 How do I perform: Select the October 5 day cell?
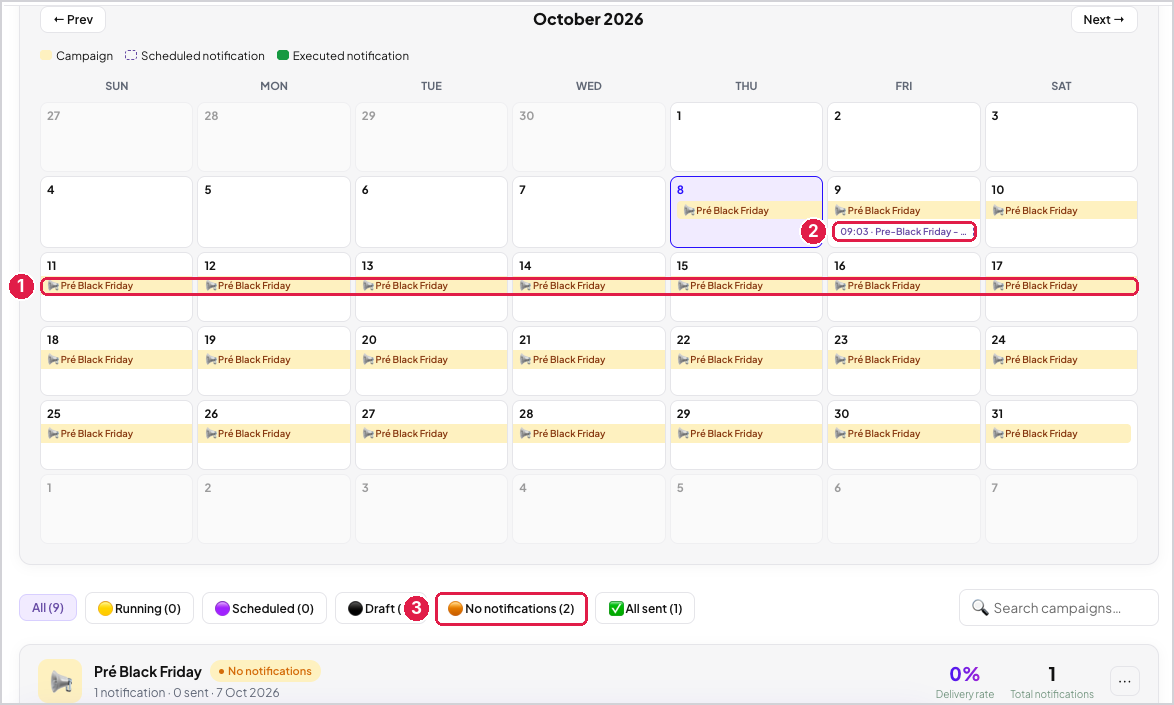click(x=274, y=212)
